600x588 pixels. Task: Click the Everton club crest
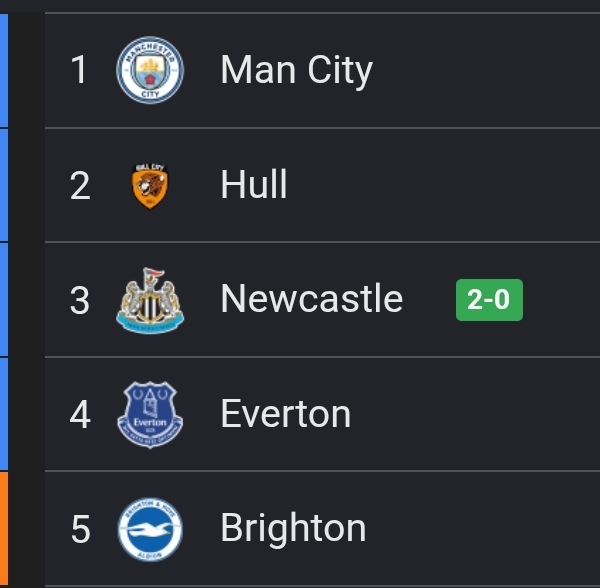(x=150, y=415)
